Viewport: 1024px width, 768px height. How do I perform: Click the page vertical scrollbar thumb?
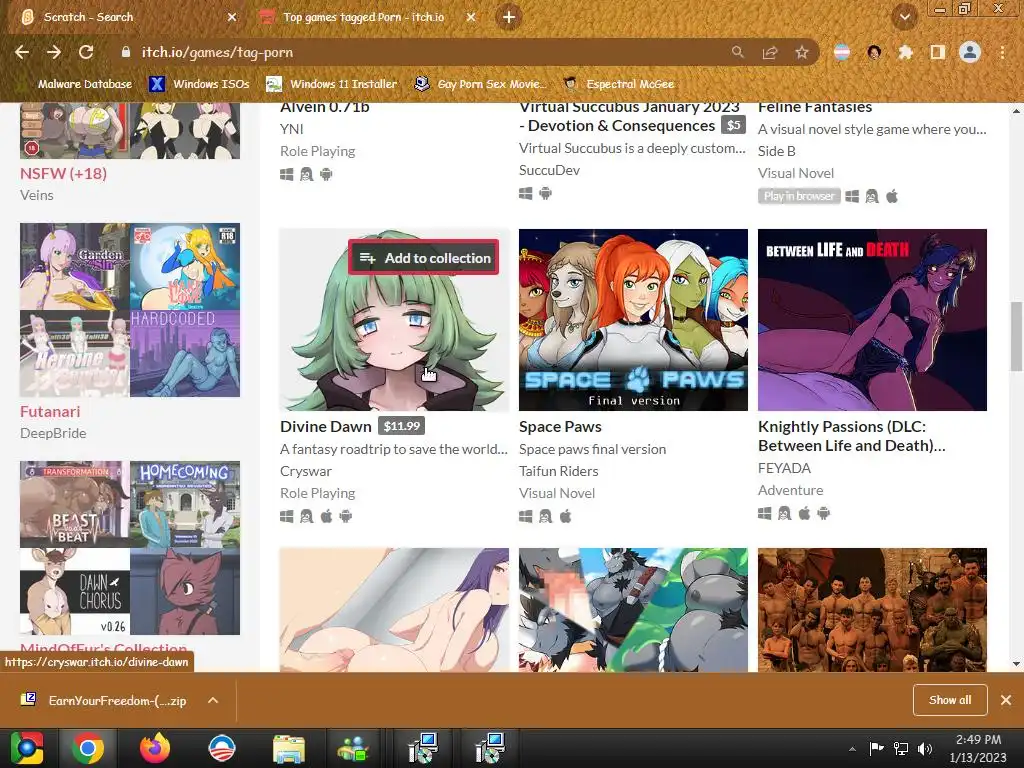pos(1016,336)
